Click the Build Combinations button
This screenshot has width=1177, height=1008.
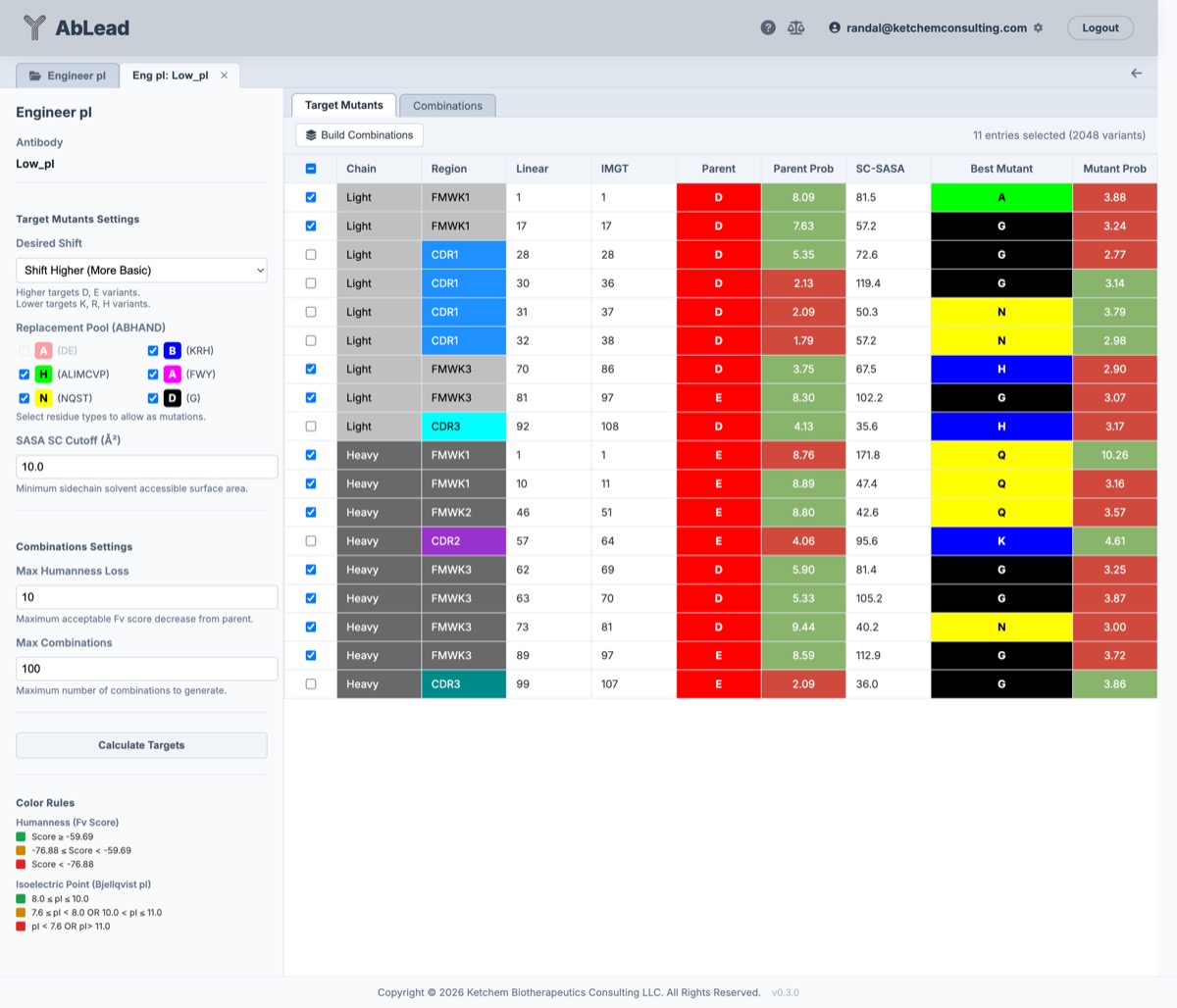point(359,135)
